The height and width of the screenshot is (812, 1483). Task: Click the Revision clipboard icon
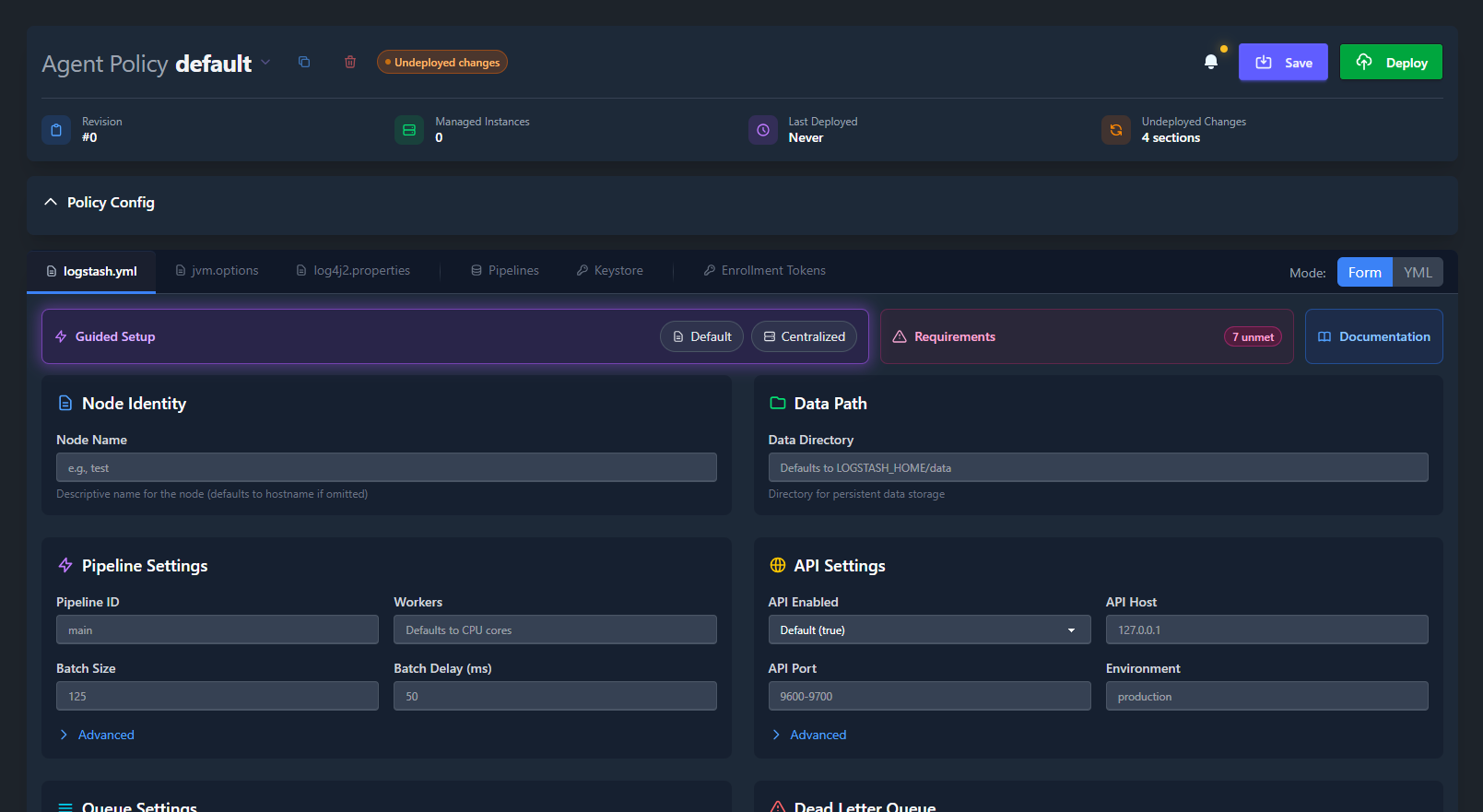tap(56, 130)
